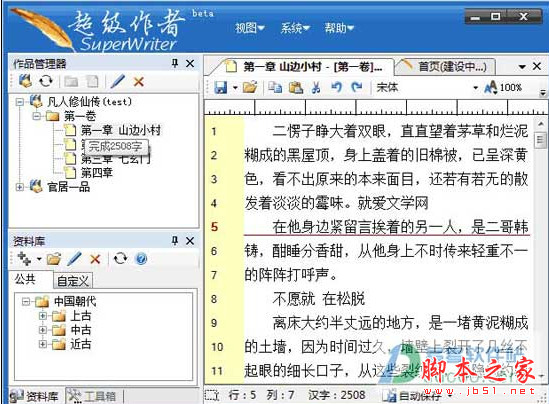Image resolution: width=549 pixels, height=404 pixels.
Task: Expand the 官居一品 tree node
Action: 20,187
